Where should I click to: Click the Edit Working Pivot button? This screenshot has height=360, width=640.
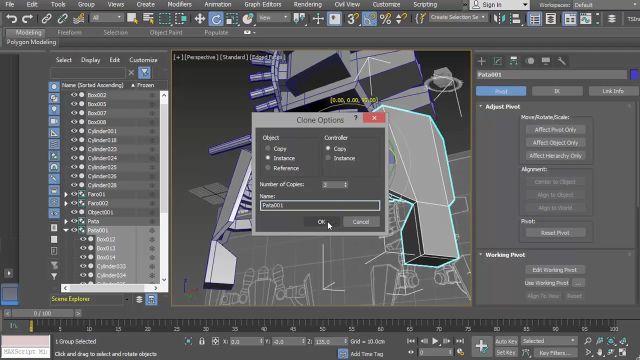pyautogui.click(x=554, y=270)
